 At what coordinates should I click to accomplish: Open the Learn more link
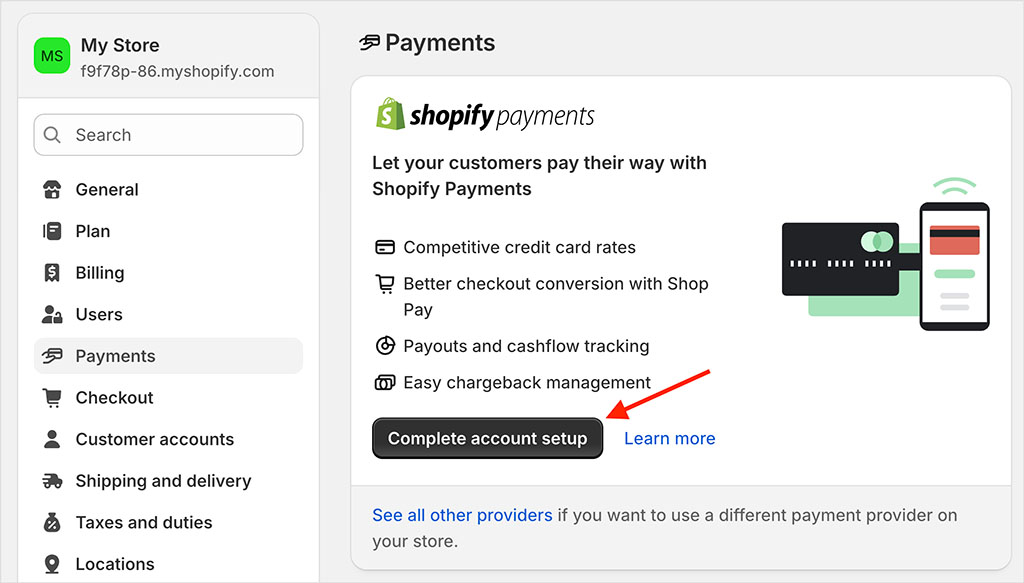pyautogui.click(x=669, y=438)
